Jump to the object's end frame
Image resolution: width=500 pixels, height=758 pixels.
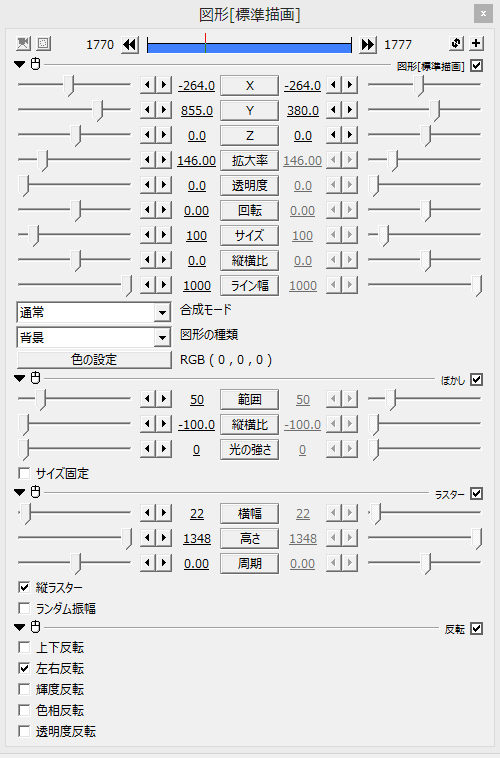pos(368,45)
